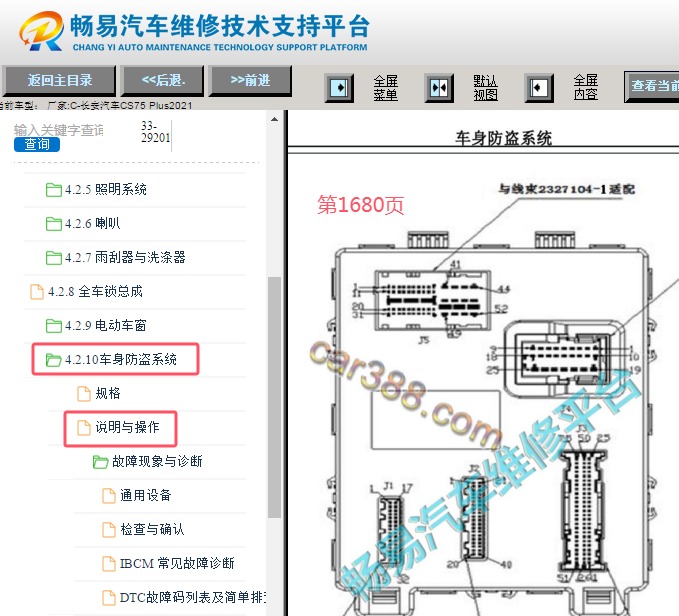Image resolution: width=679 pixels, height=616 pixels.
Task: Open the 通用设备 page
Action: click(x=146, y=496)
